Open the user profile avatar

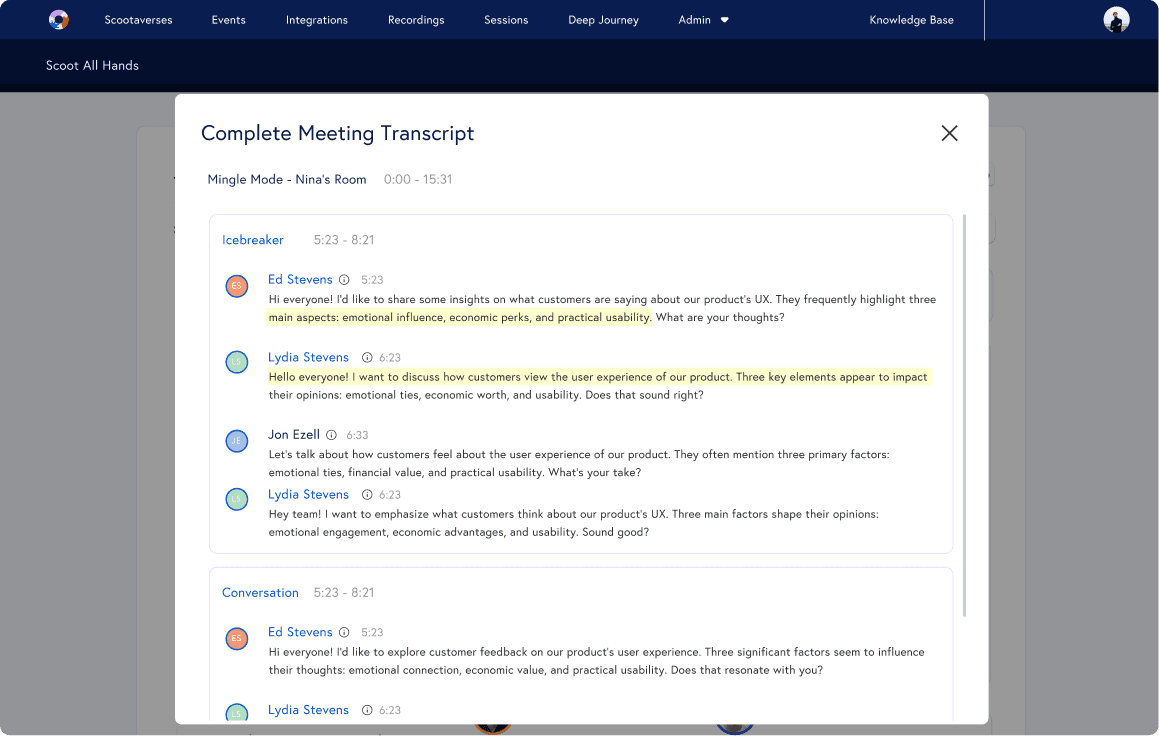click(1116, 20)
